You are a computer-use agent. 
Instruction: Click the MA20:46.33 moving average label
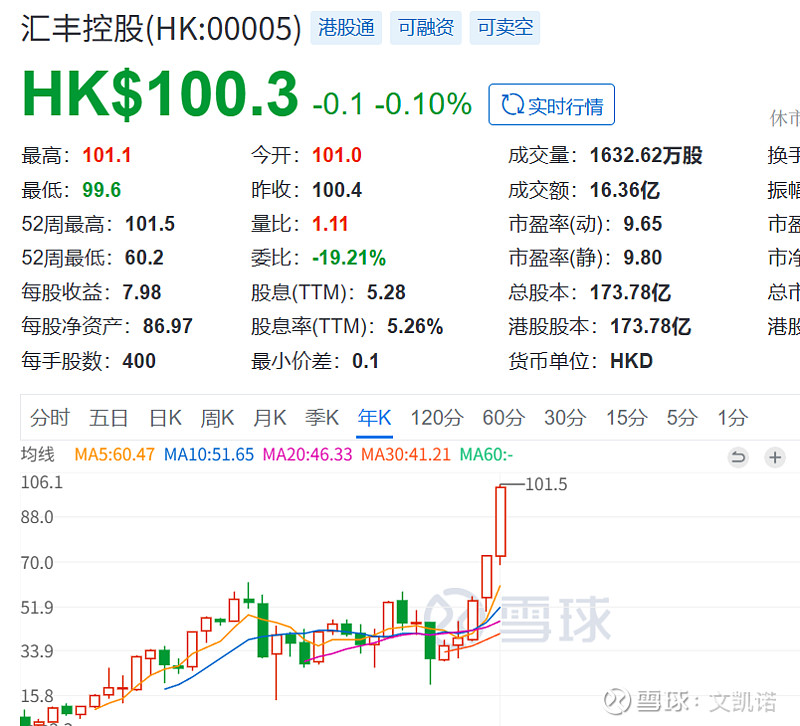tap(307, 454)
